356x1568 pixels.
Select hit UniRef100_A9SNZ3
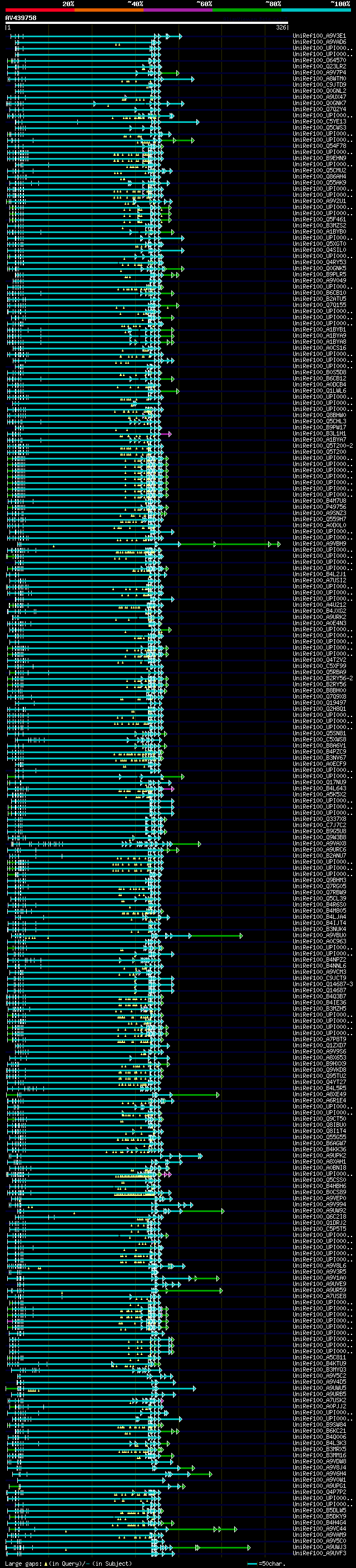[x=319, y=512]
